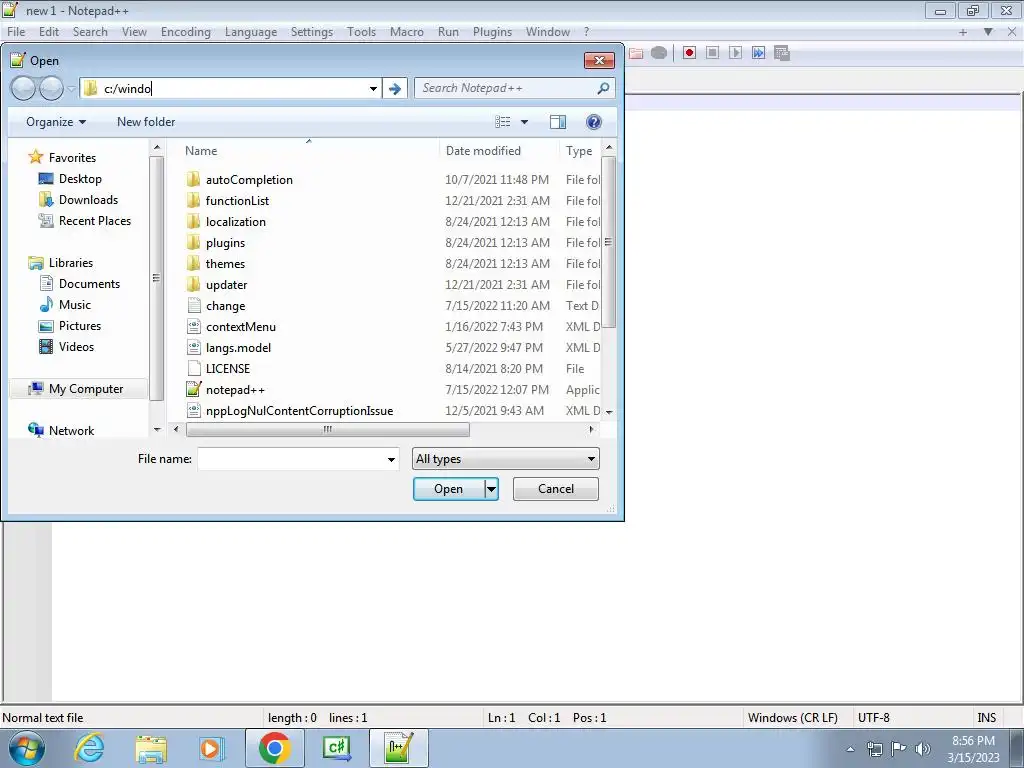Select Downloads in Favorites
Image resolution: width=1024 pixels, height=768 pixels.
(78, 200)
